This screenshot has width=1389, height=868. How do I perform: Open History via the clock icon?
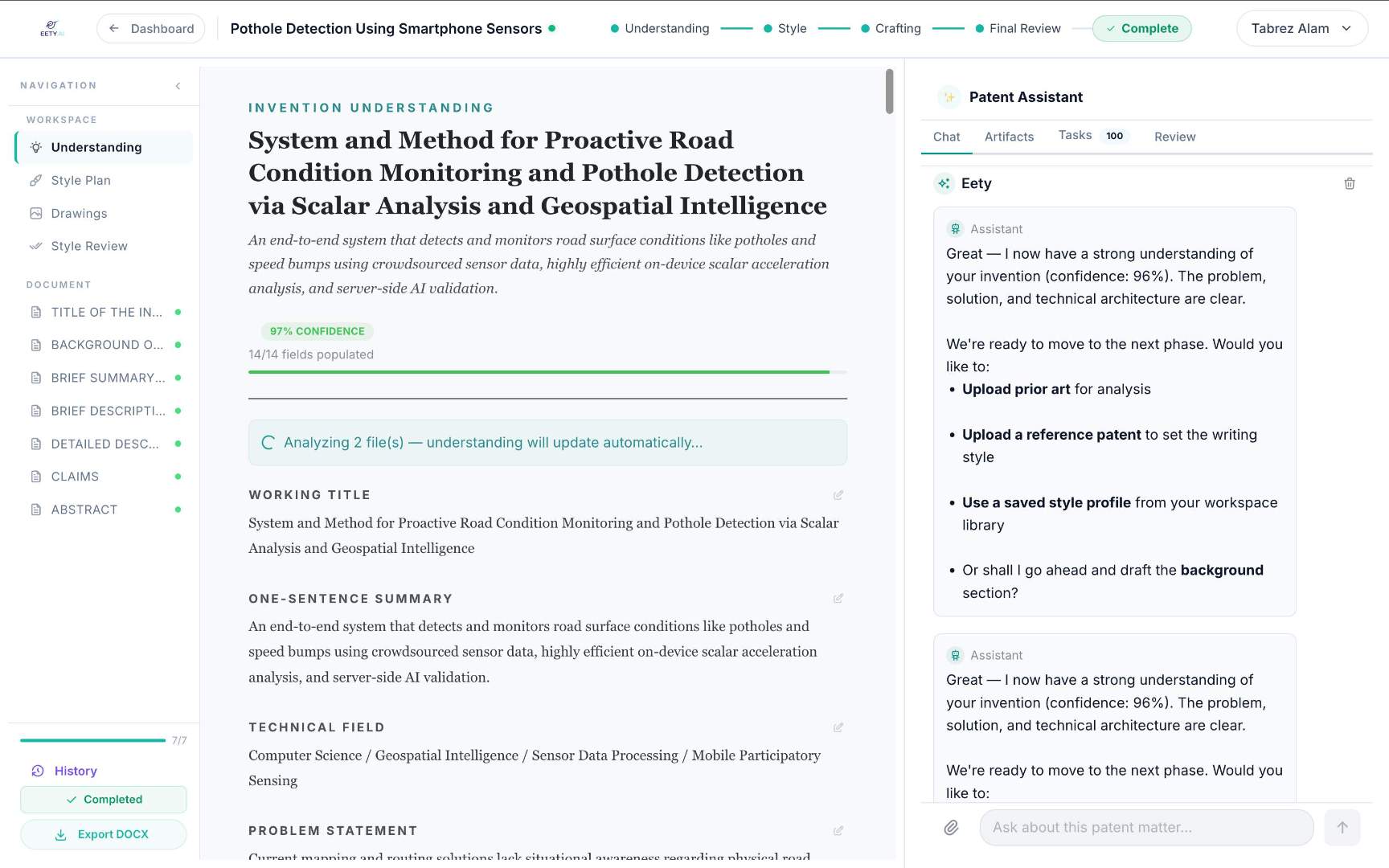[38, 771]
